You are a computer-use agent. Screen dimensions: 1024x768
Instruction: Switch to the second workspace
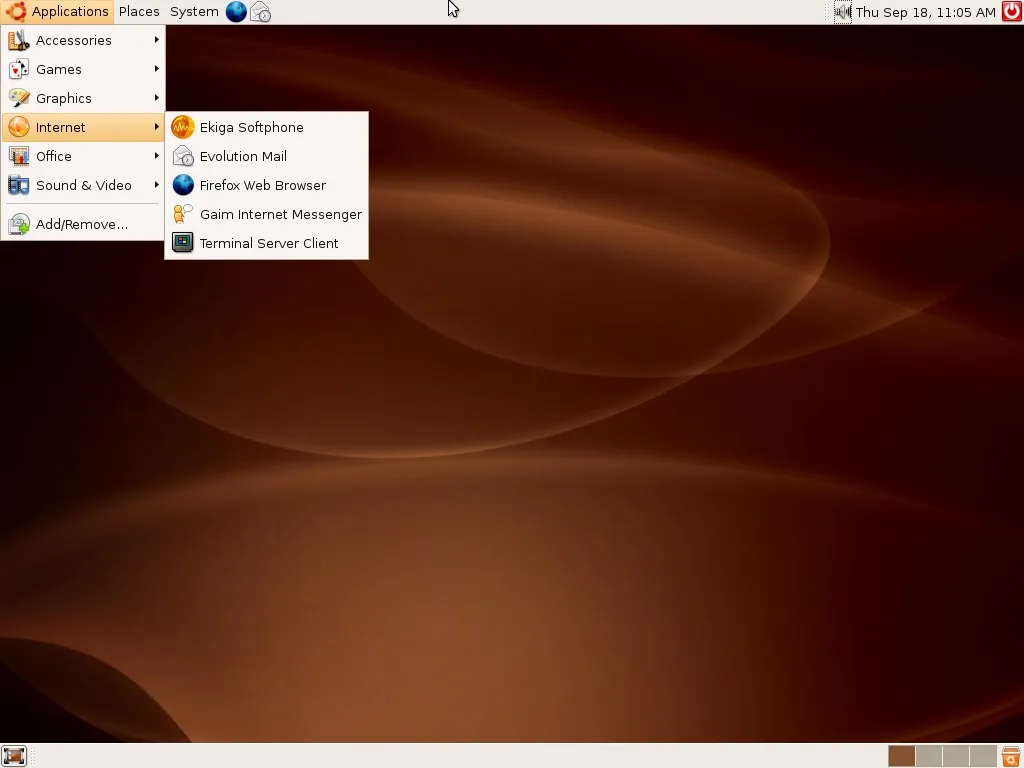[x=928, y=756]
